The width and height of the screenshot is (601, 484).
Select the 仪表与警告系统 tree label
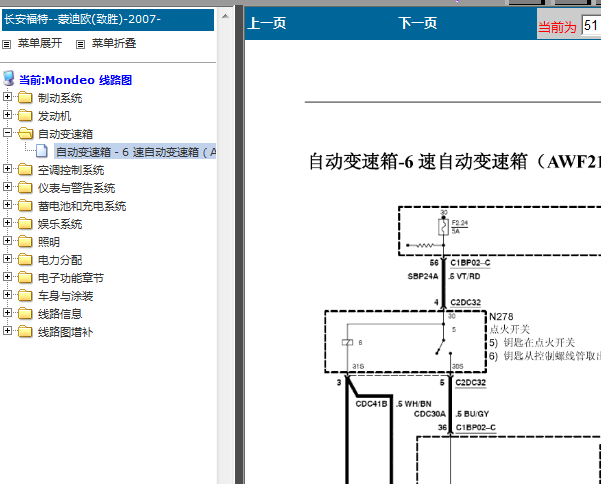click(x=76, y=188)
